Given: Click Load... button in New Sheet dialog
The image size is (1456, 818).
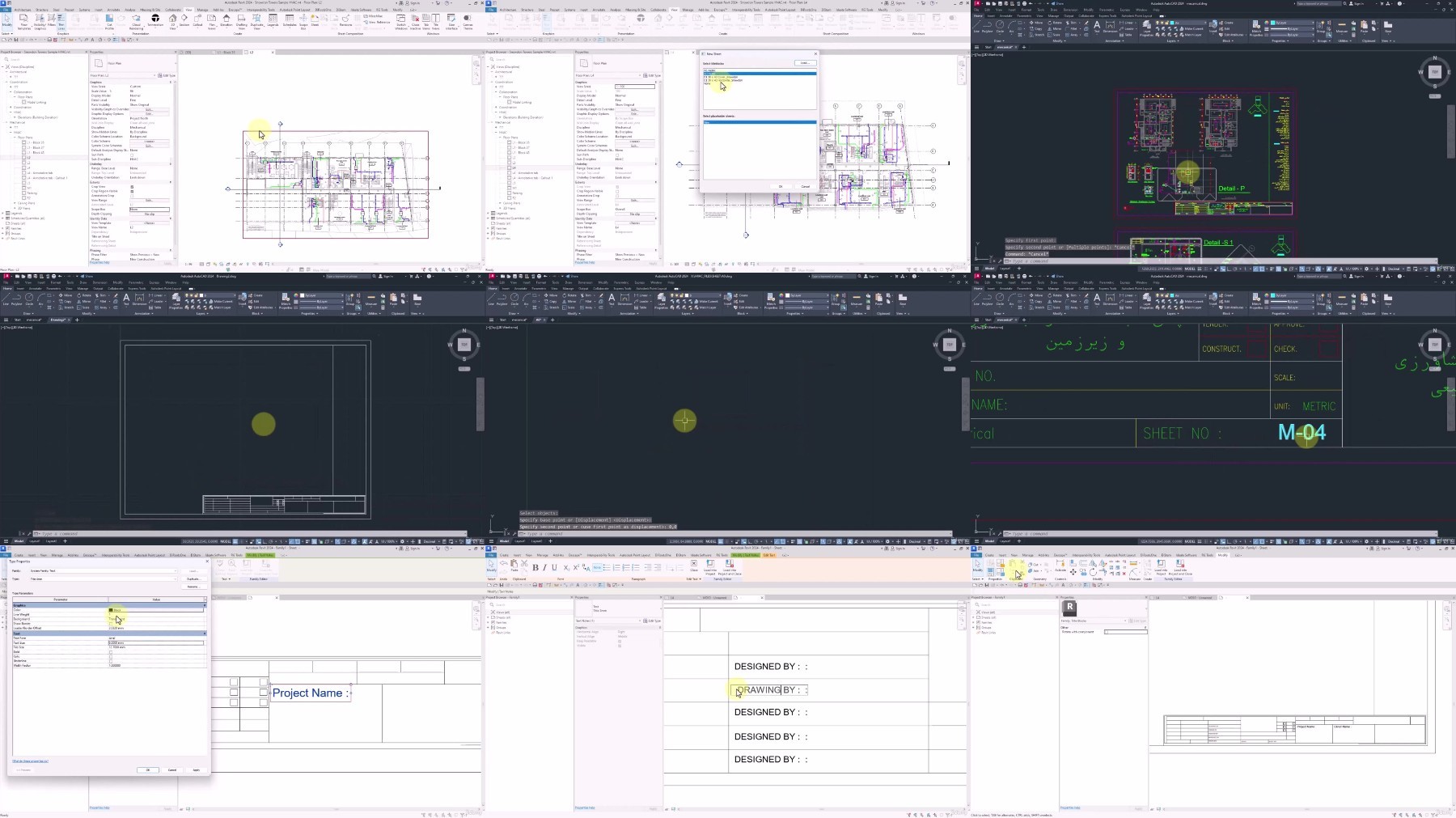Looking at the screenshot, I should (x=803, y=62).
